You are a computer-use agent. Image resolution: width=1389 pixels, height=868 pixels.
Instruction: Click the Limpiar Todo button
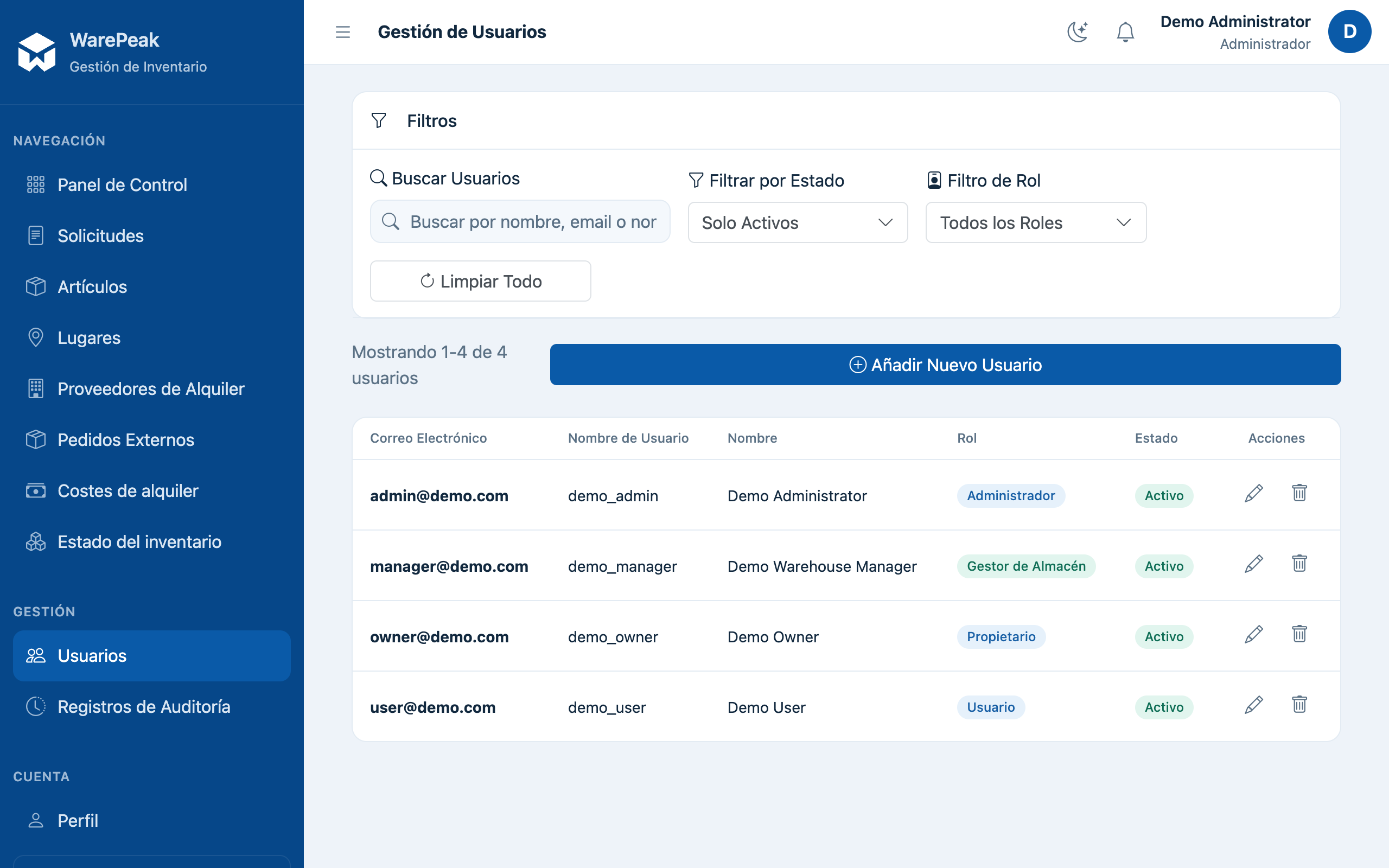click(x=480, y=282)
